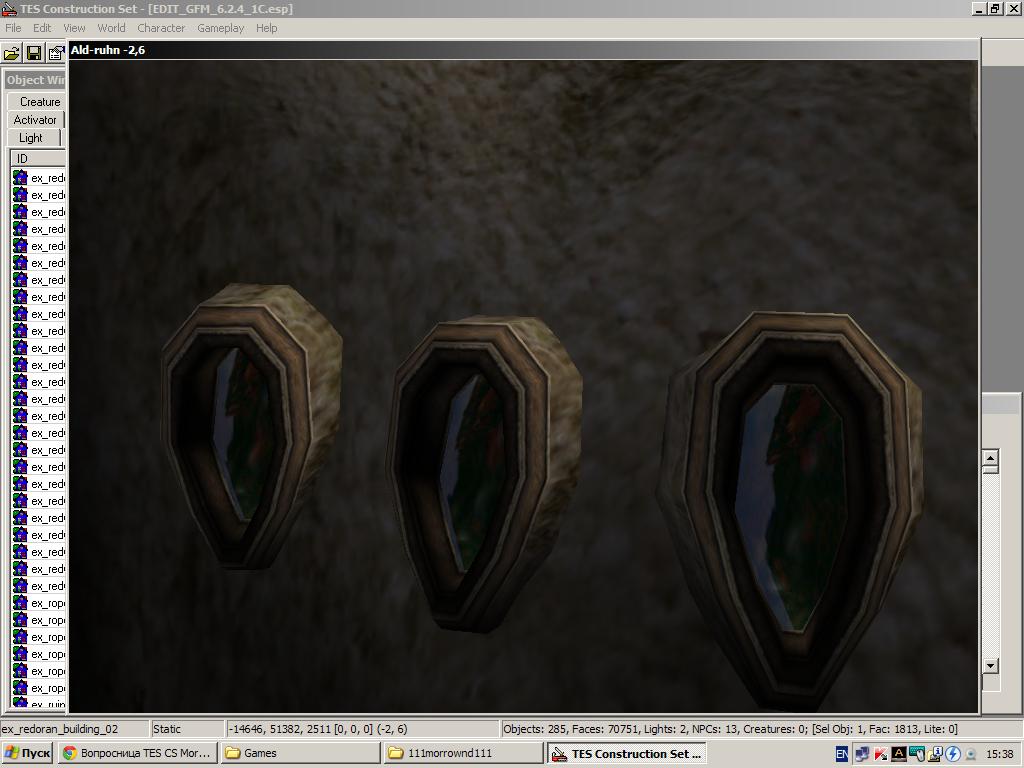Select the largest window frame object in render view
The height and width of the screenshot is (768, 1024).
tap(790, 509)
